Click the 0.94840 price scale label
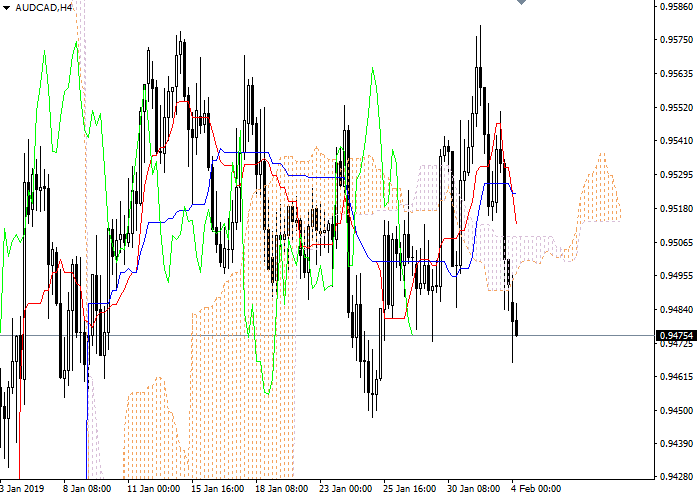700x500 pixels. [x=676, y=309]
